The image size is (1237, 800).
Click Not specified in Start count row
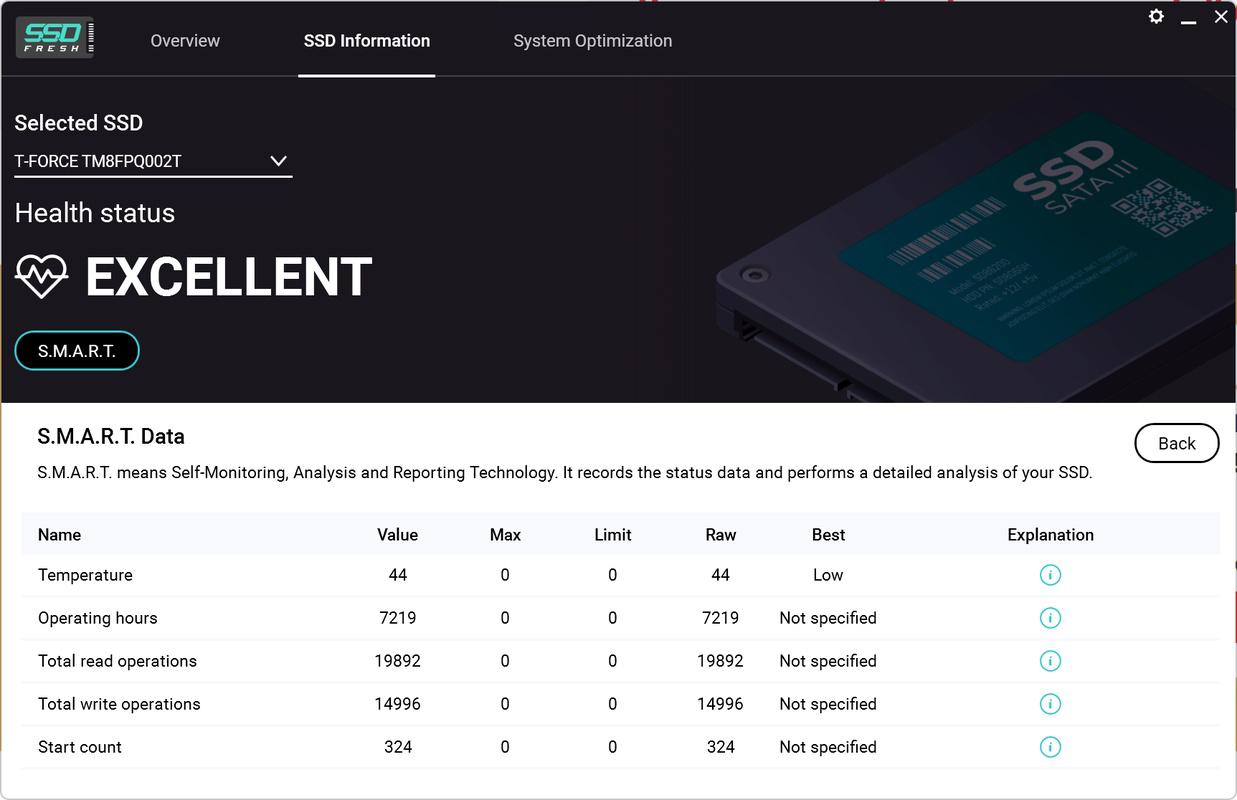click(x=828, y=747)
